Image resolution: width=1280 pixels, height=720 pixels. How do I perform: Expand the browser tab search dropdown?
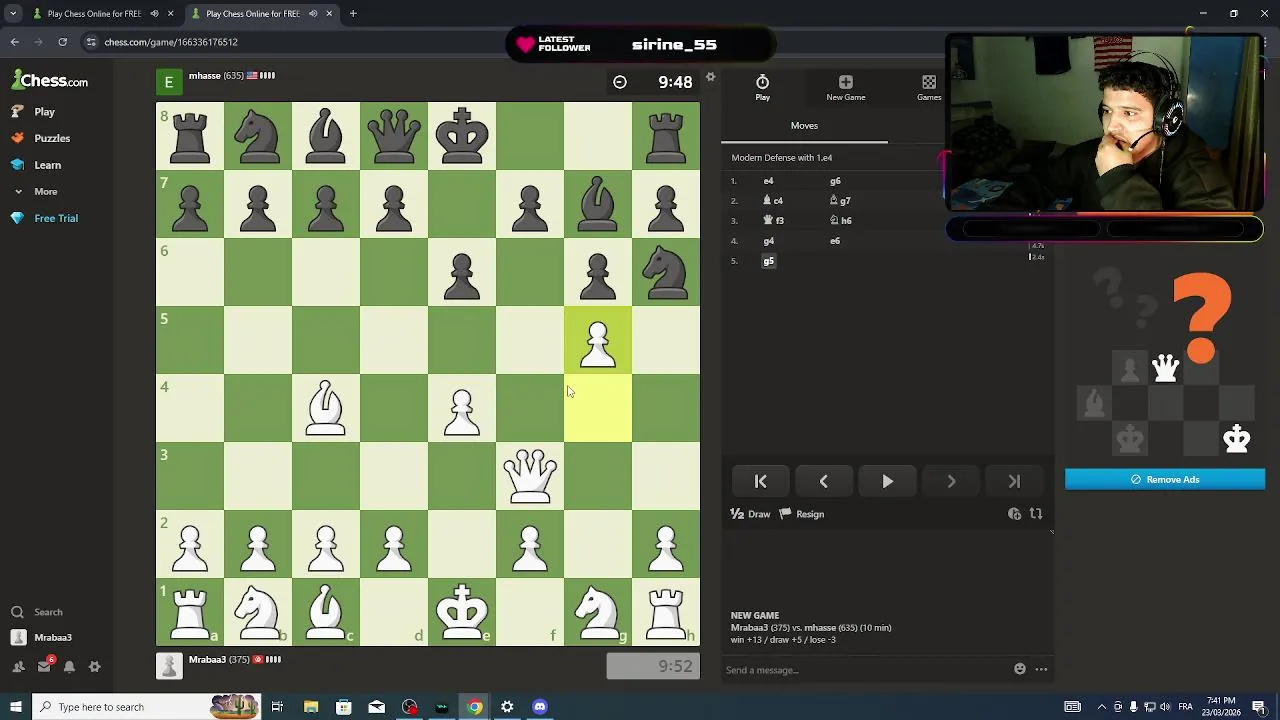[13, 14]
